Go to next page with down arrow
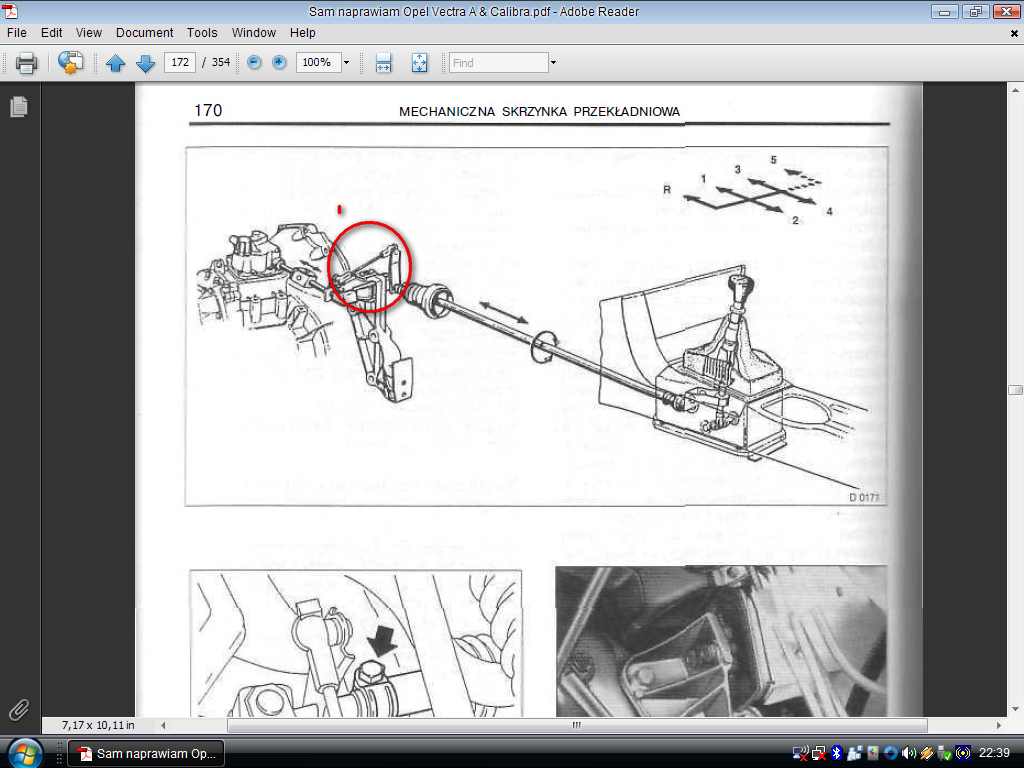1024x768 pixels. tap(146, 63)
